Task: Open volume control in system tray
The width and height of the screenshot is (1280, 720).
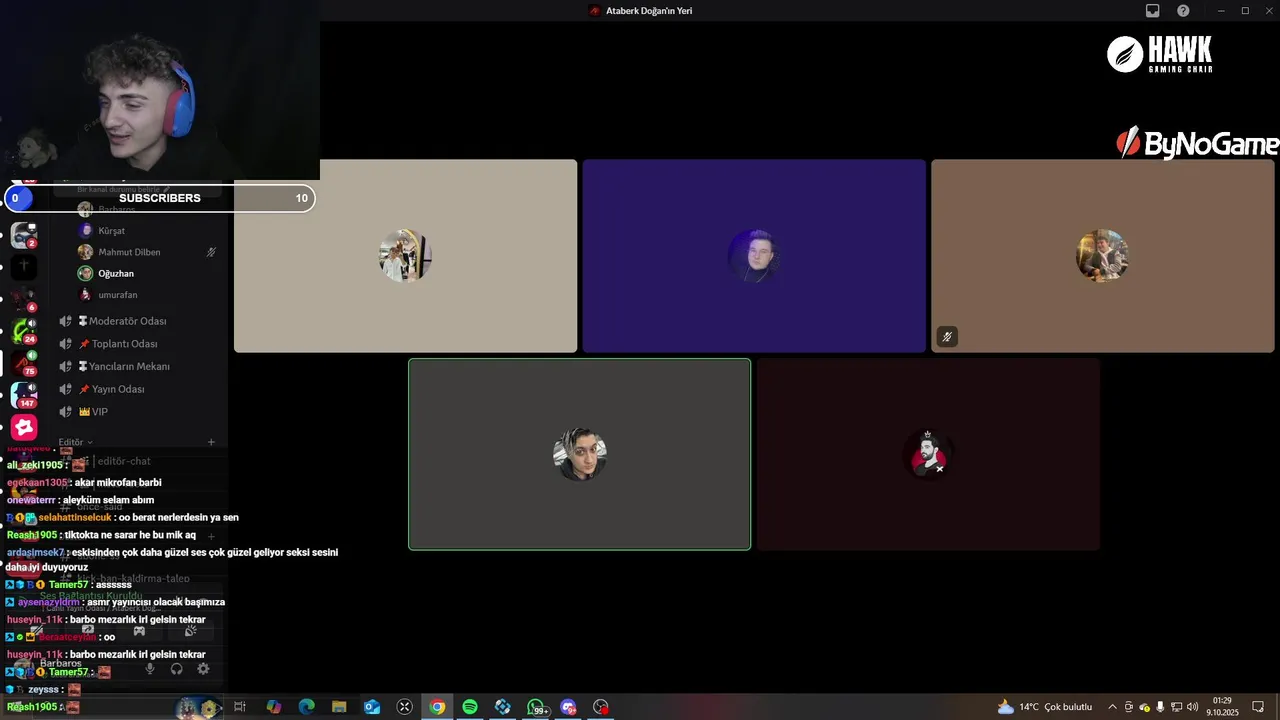Action: point(1193,707)
